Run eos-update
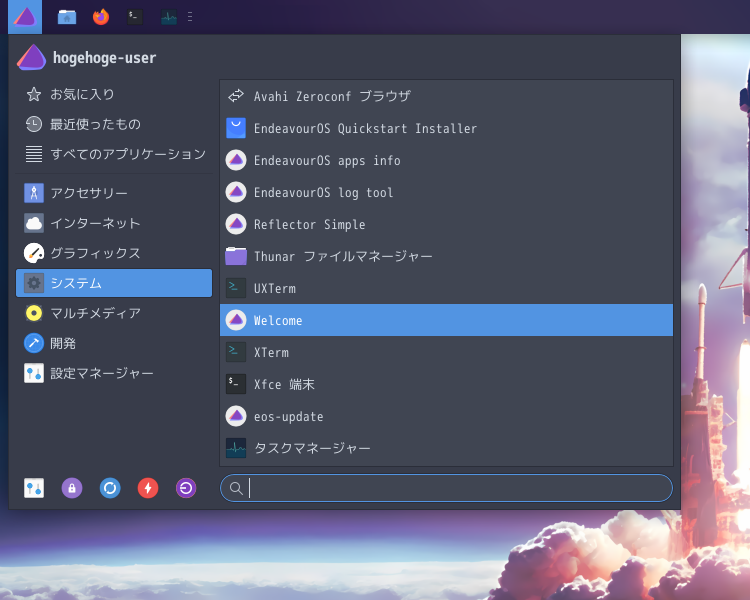The width and height of the screenshot is (750, 600). point(446,416)
